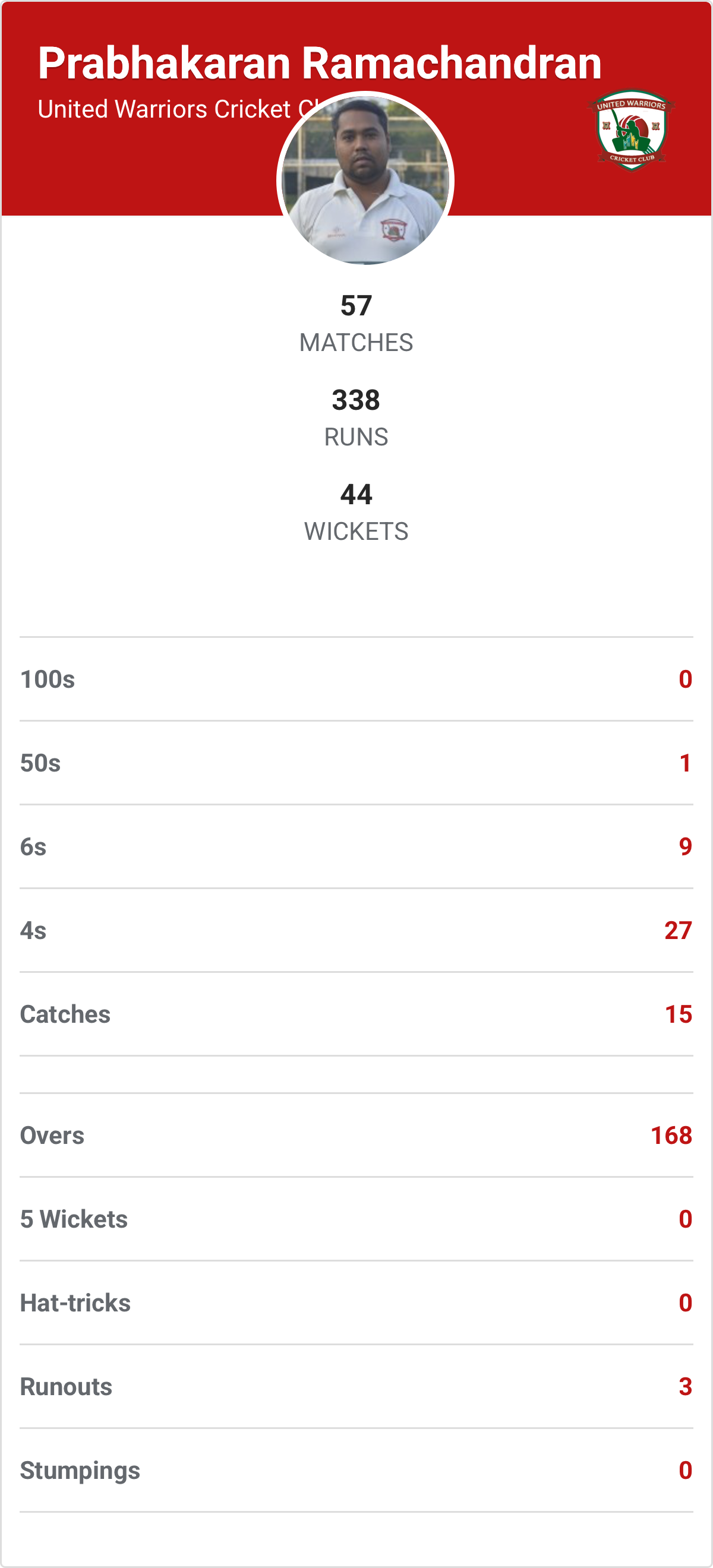Click the 4s stat row
This screenshot has height=1568, width=713.
(356, 931)
